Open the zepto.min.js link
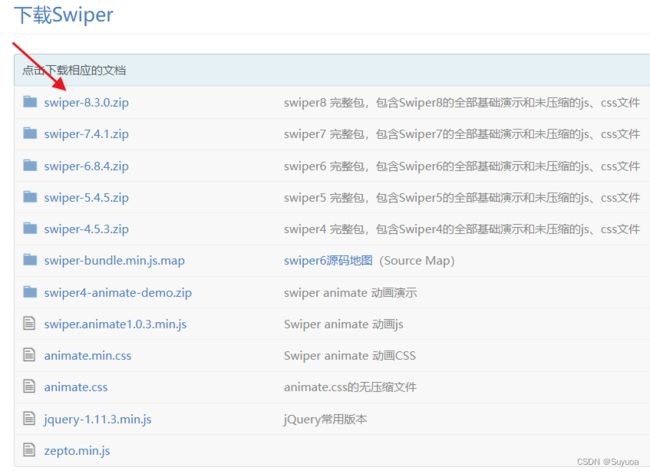Screen dimensions: 650x474 (x=77, y=451)
